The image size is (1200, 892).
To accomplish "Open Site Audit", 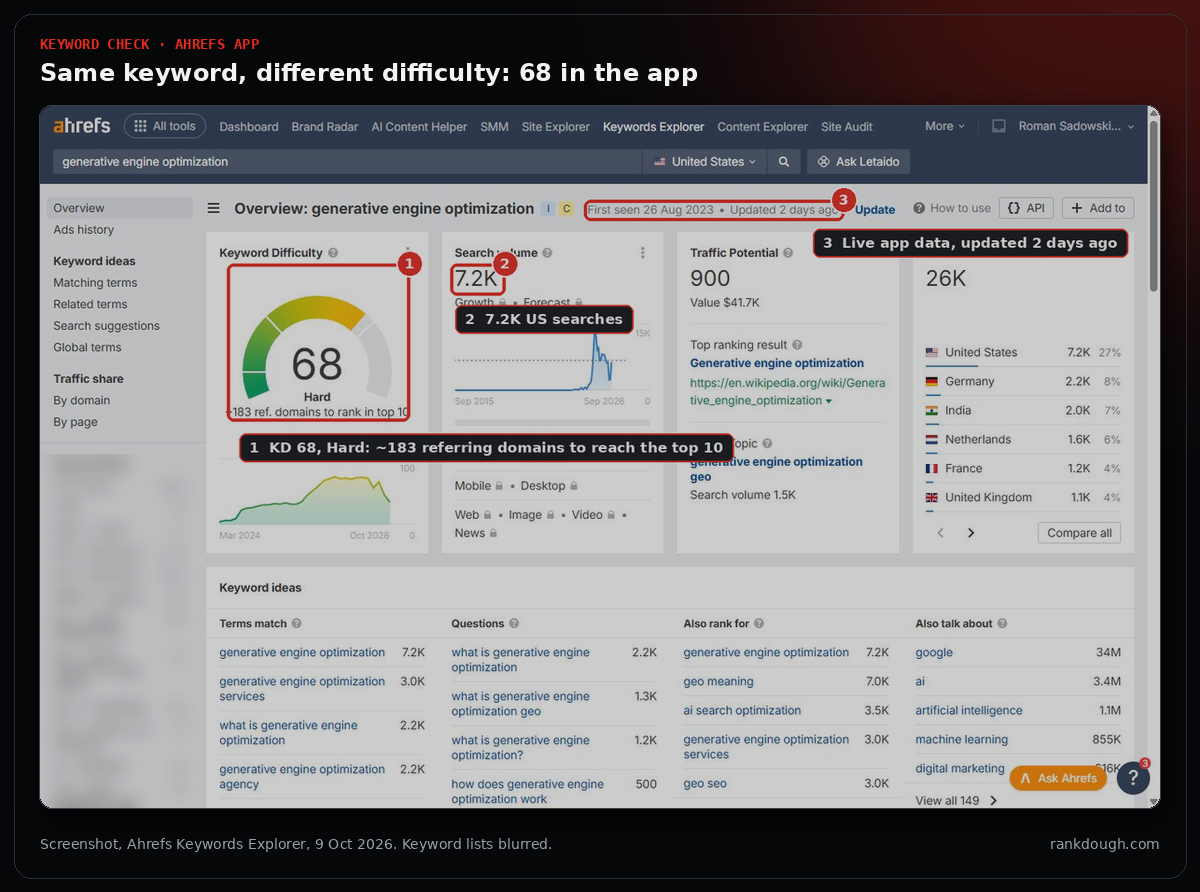I will (x=847, y=127).
